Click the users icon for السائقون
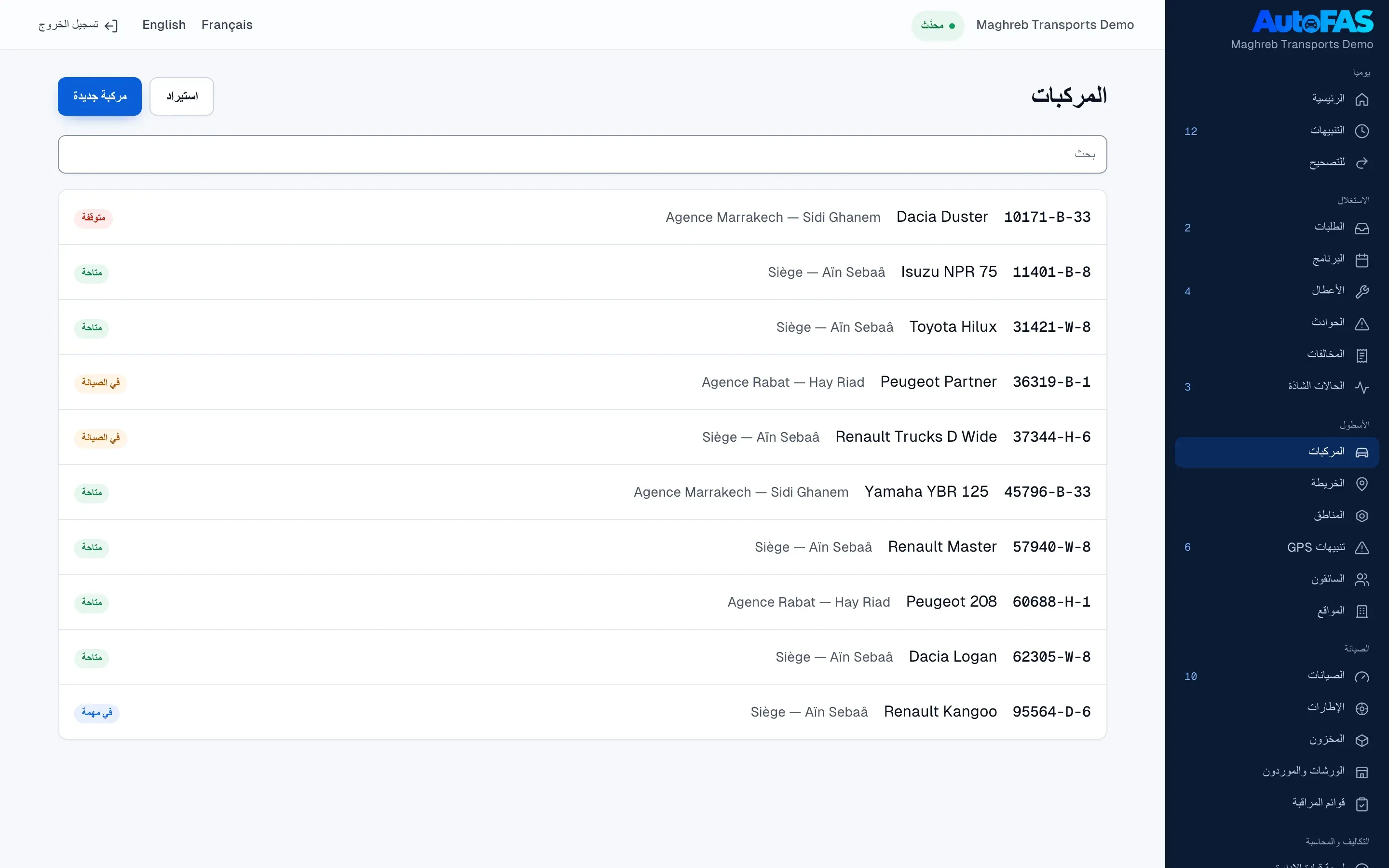The image size is (1389, 868). click(1362, 579)
